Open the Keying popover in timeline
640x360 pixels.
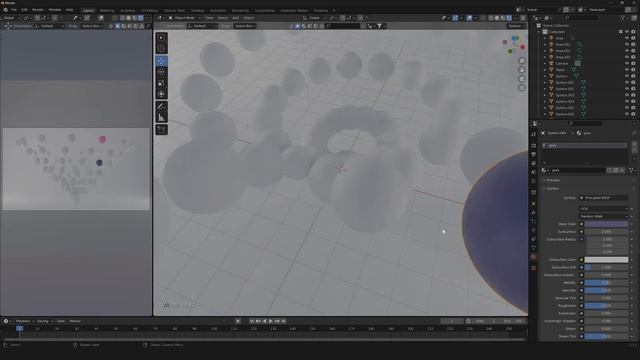coord(44,321)
